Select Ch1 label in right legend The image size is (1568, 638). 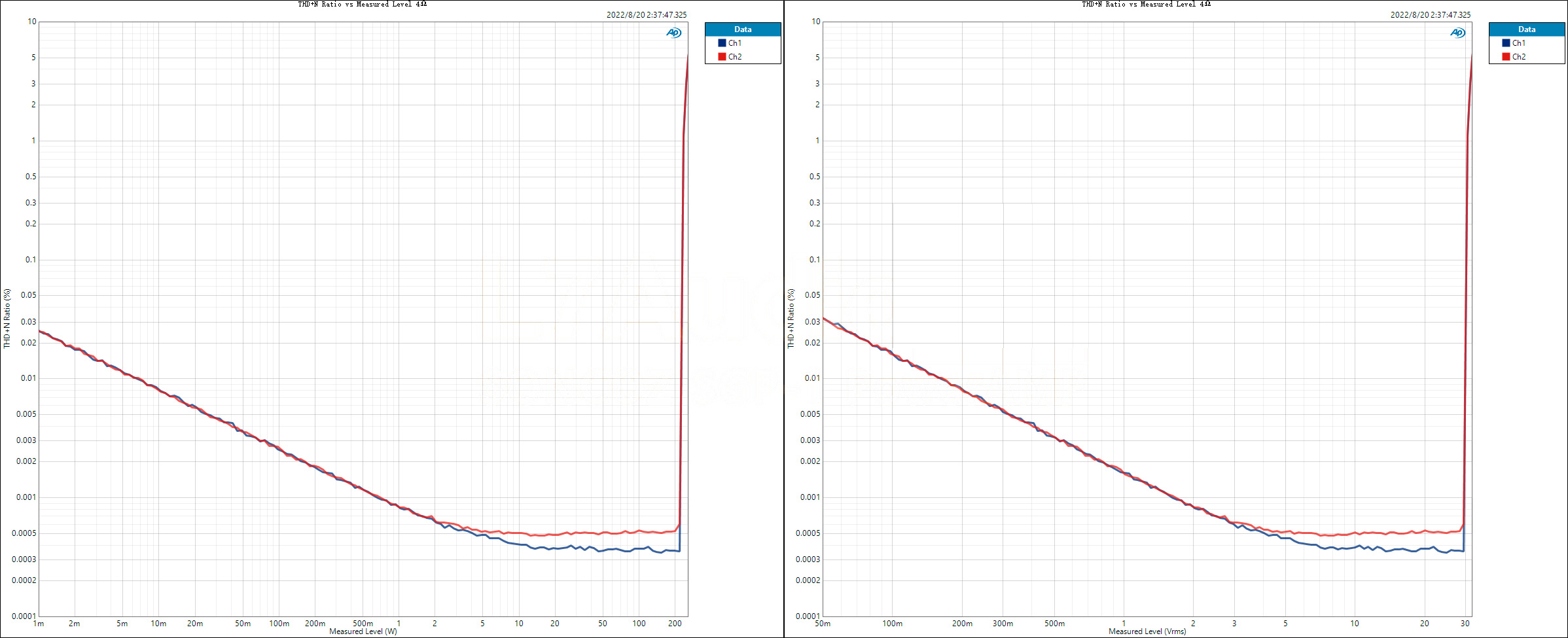(1519, 43)
